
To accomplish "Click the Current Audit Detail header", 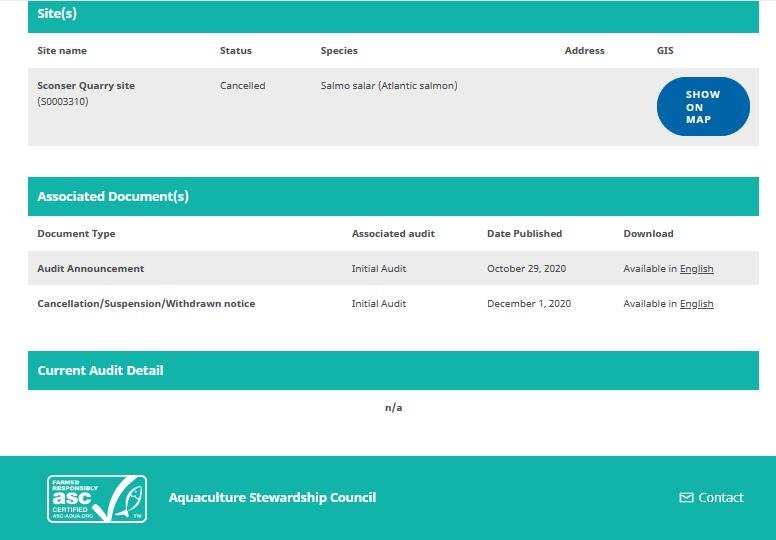I will pyautogui.click(x=100, y=371).
